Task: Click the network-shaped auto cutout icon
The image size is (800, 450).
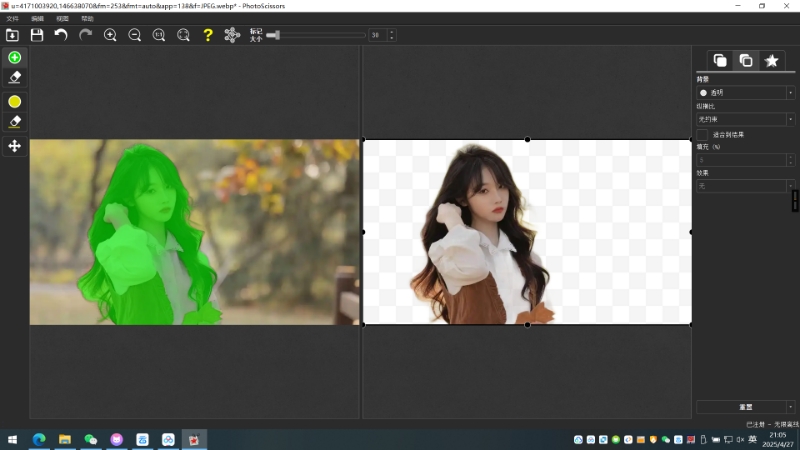Action: tap(232, 35)
